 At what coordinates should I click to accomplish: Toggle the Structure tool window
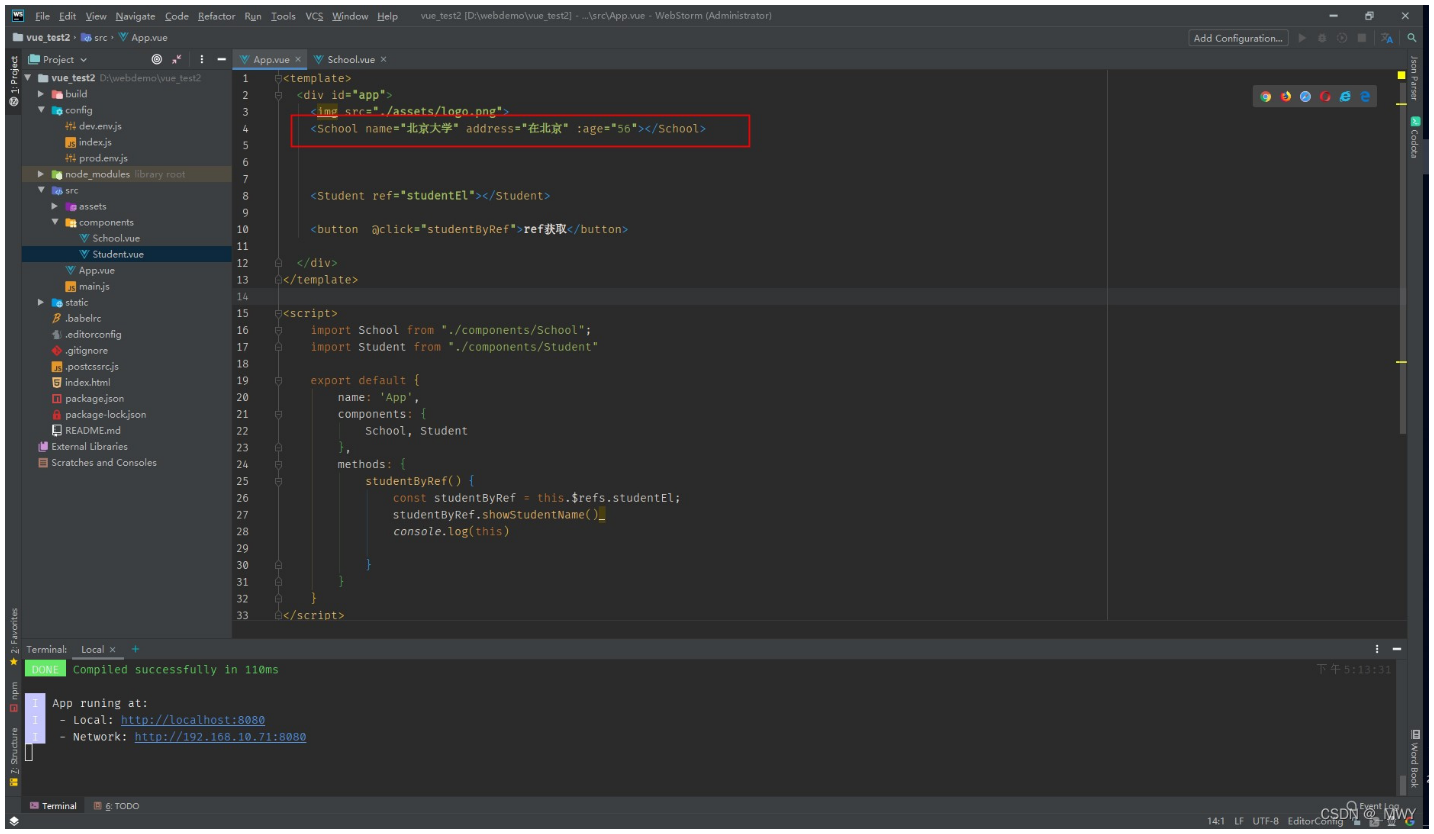click(14, 751)
